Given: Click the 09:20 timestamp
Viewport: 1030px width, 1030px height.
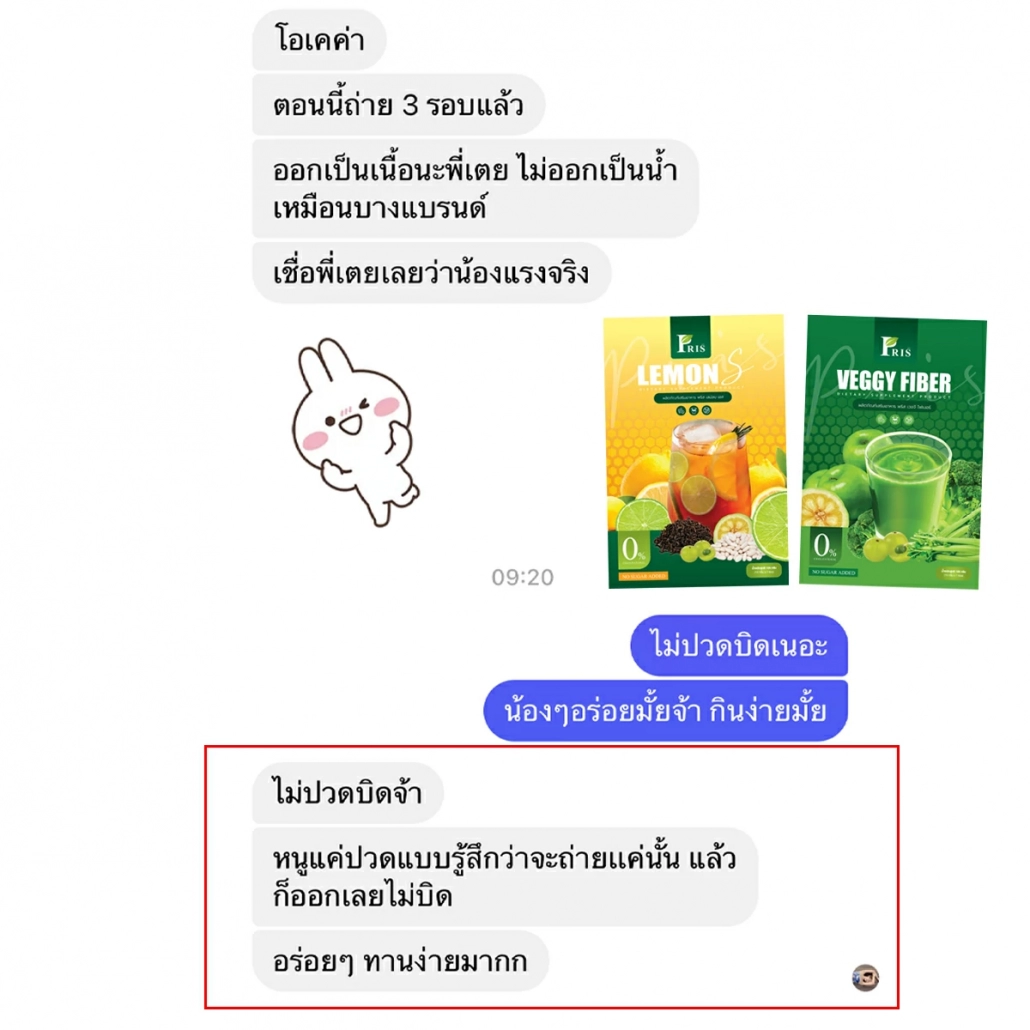Looking at the screenshot, I should point(523,577).
